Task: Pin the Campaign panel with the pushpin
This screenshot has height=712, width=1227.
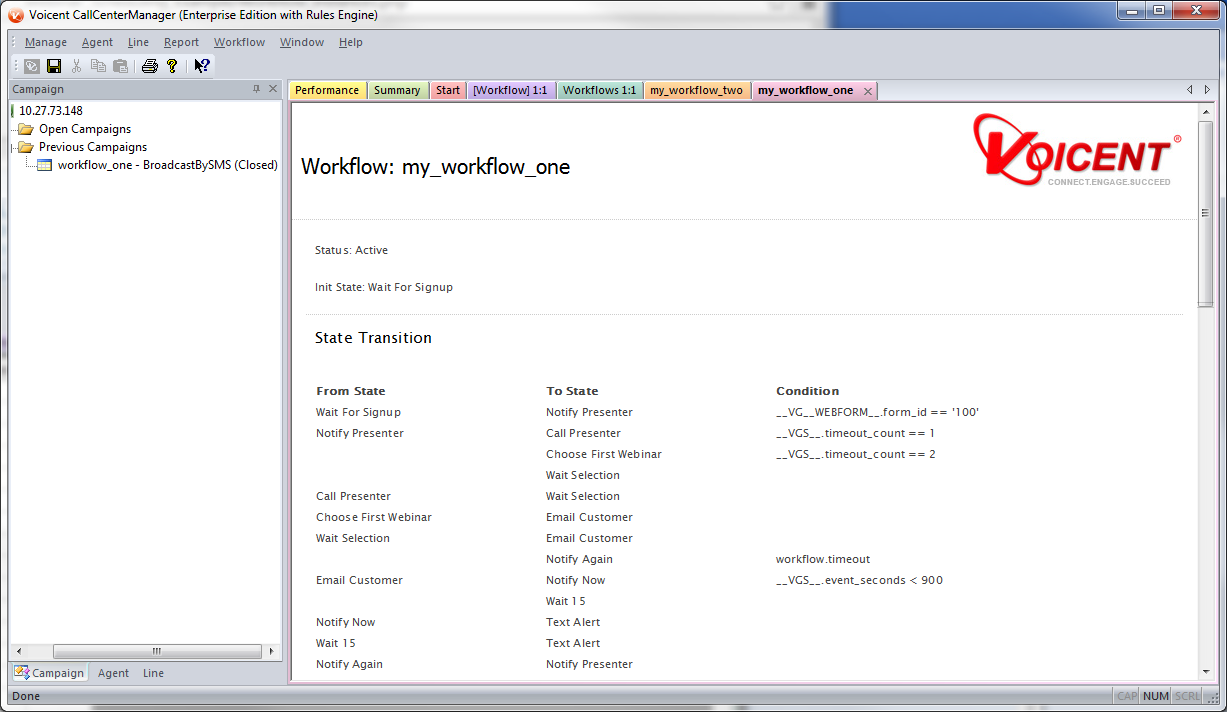Action: pyautogui.click(x=256, y=89)
